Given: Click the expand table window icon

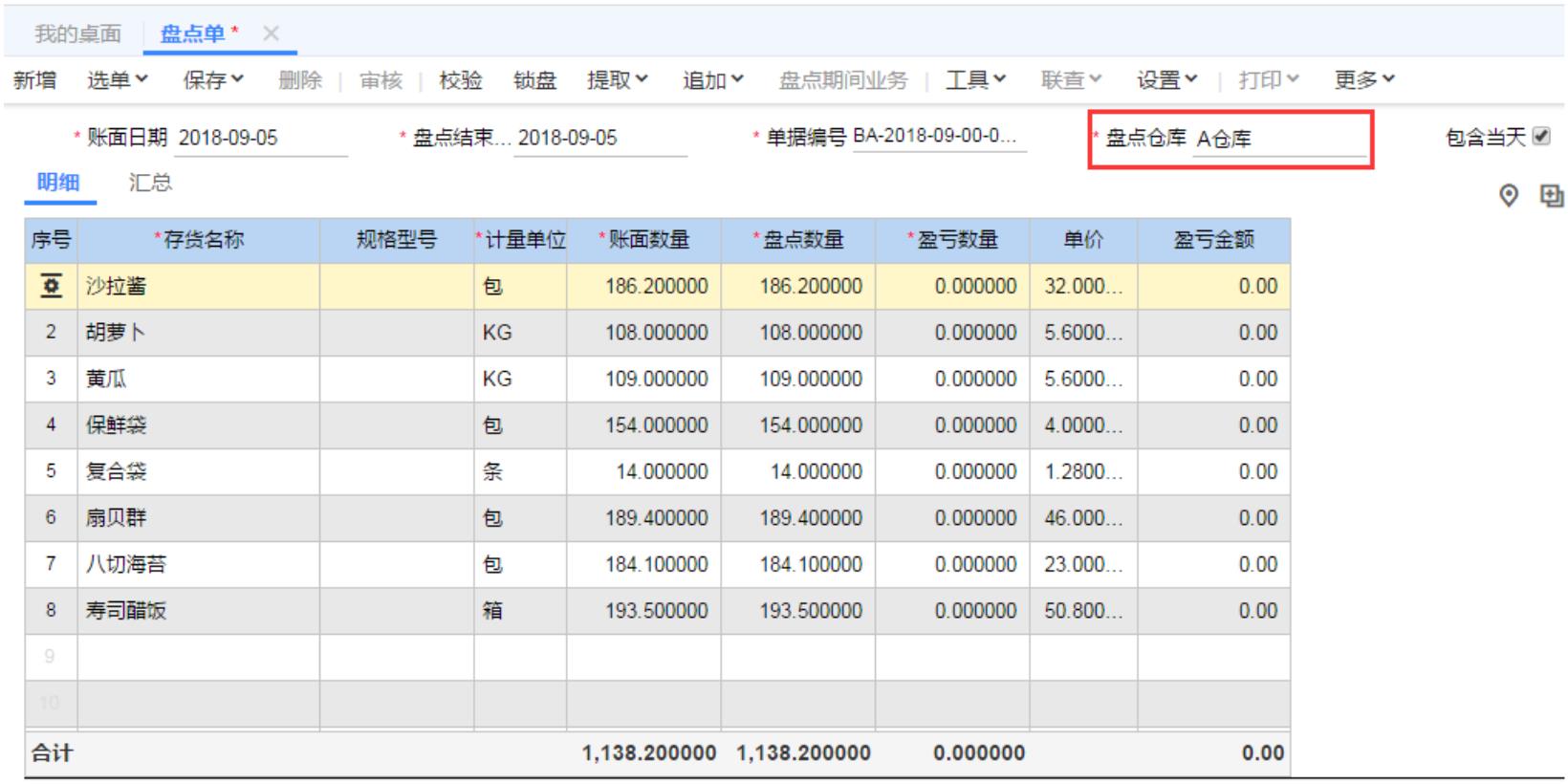Looking at the screenshot, I should (1551, 196).
